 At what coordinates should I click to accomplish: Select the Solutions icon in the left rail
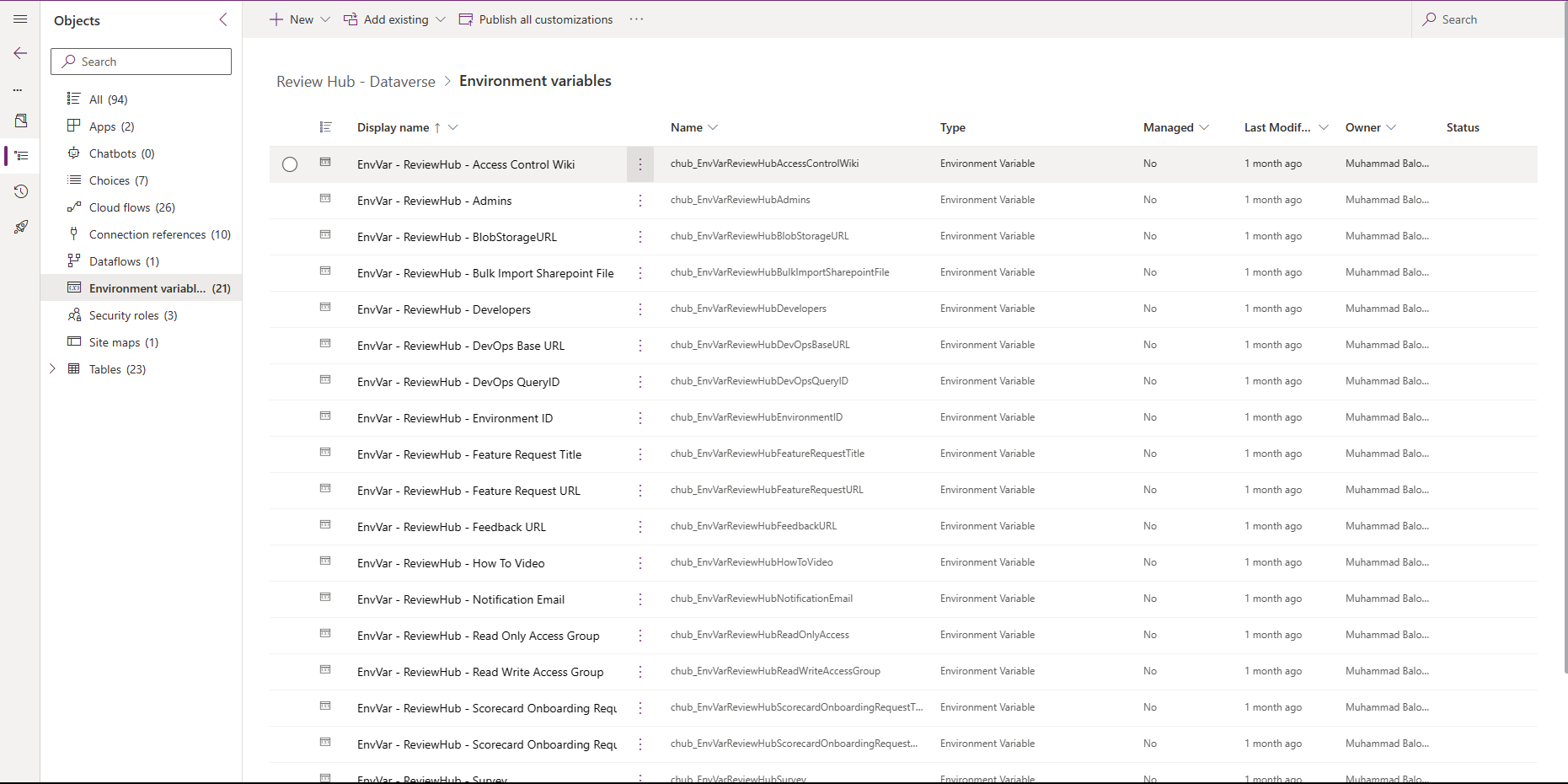(x=20, y=121)
